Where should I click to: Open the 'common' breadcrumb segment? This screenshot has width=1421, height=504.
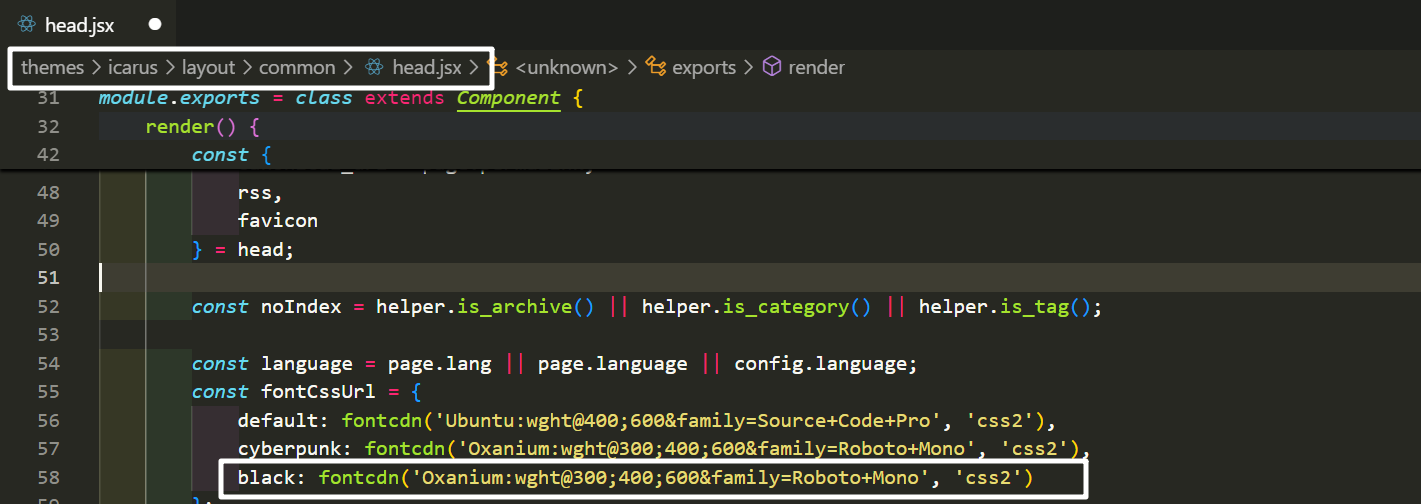coord(297,68)
